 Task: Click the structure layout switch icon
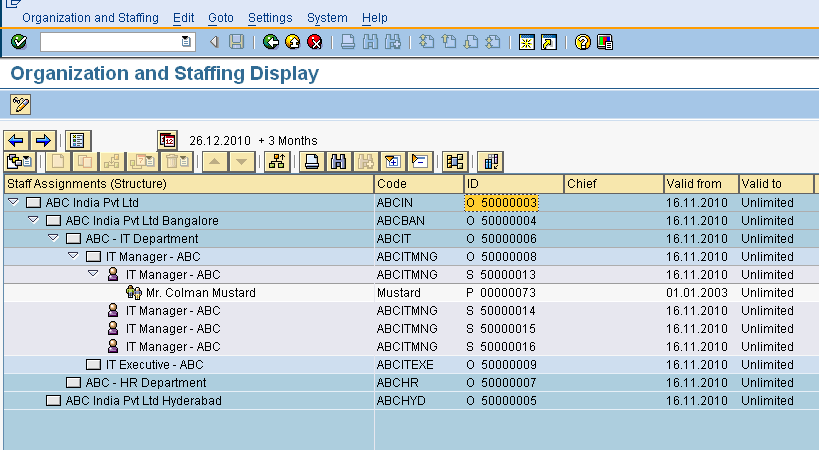(x=455, y=162)
